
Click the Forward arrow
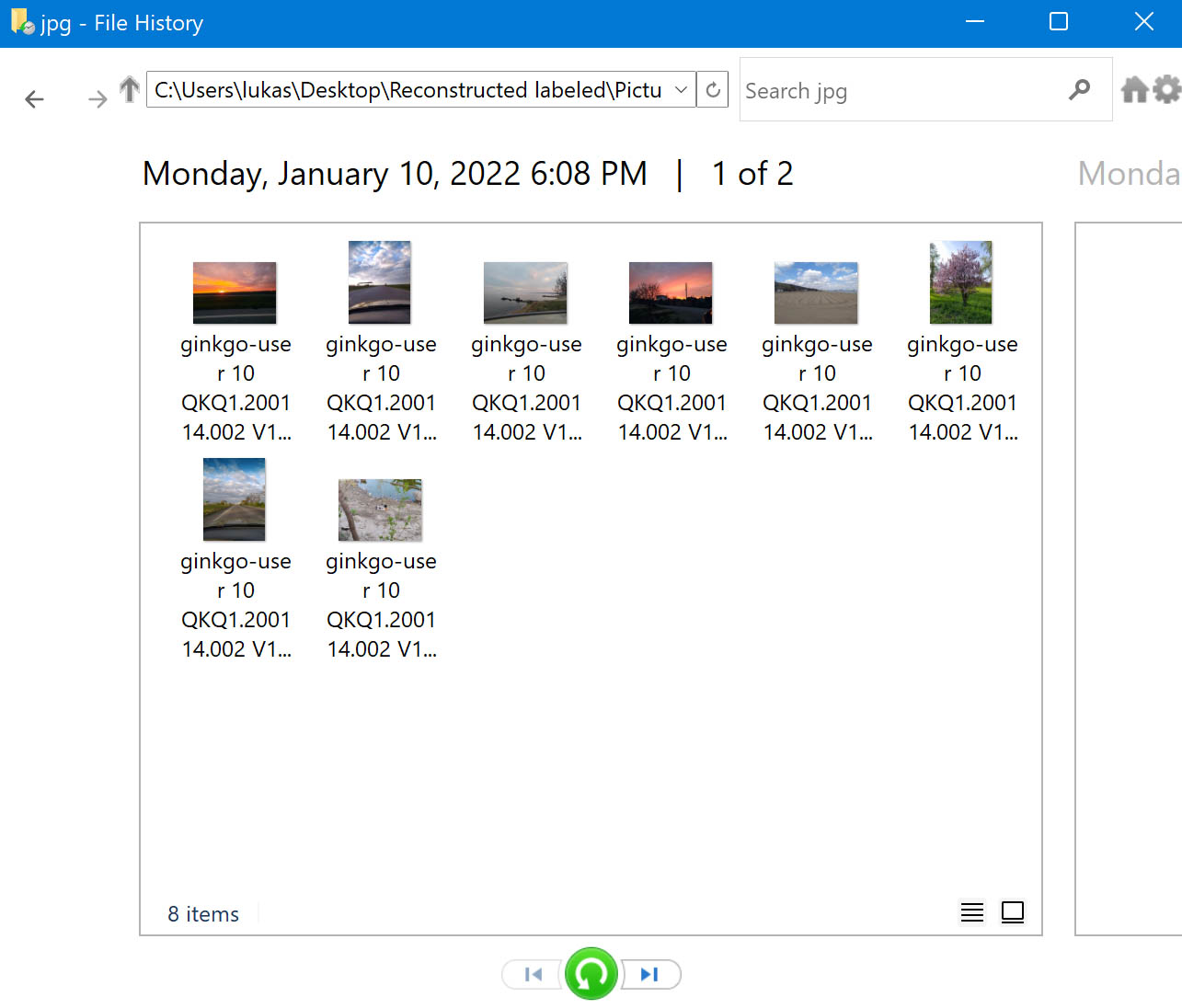97,99
